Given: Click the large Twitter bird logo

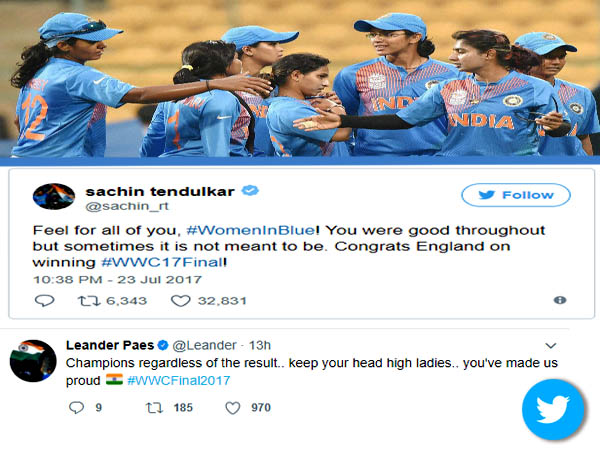Looking at the screenshot, I should pos(552,410).
